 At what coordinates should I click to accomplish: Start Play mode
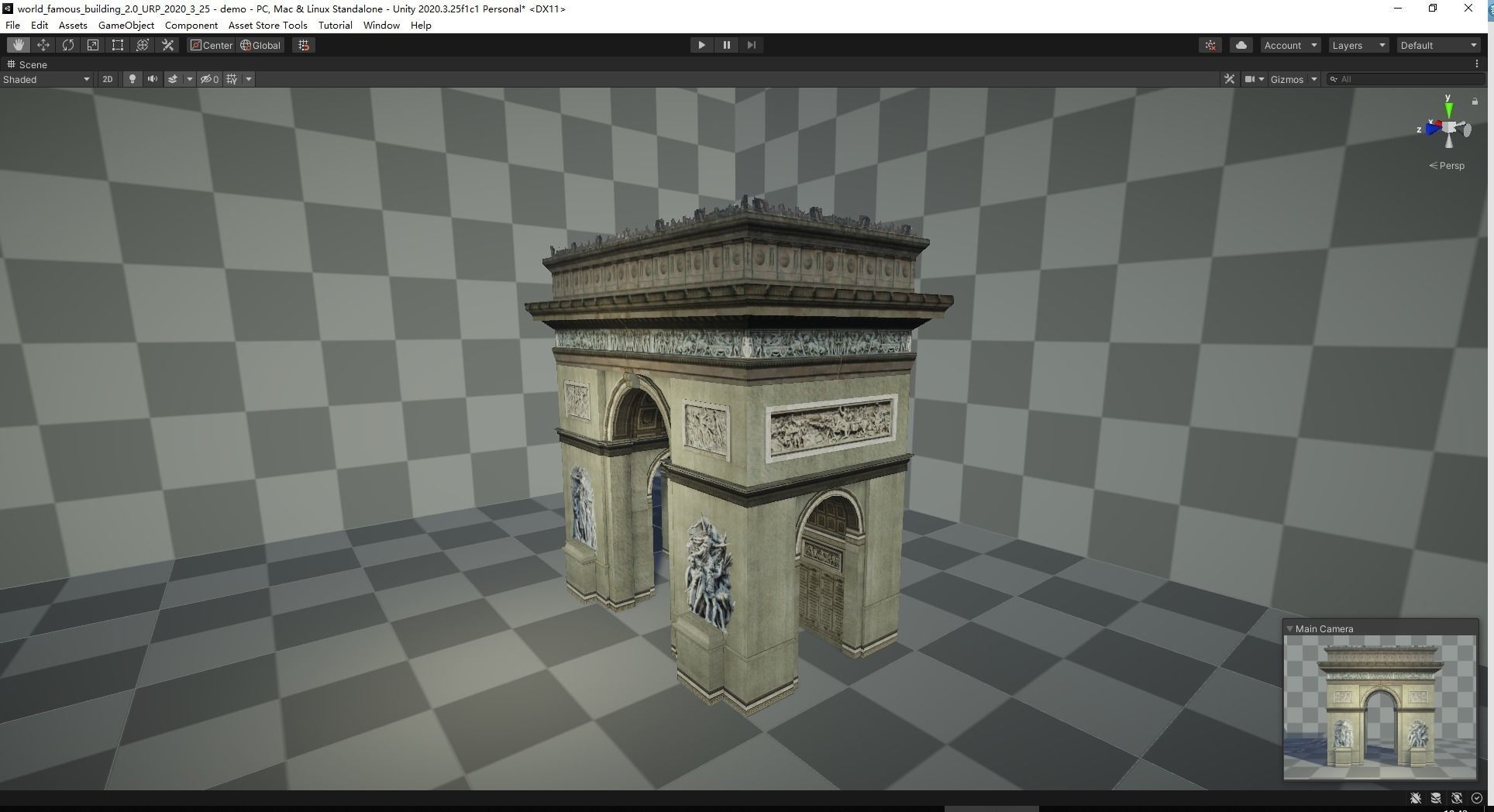[701, 45]
